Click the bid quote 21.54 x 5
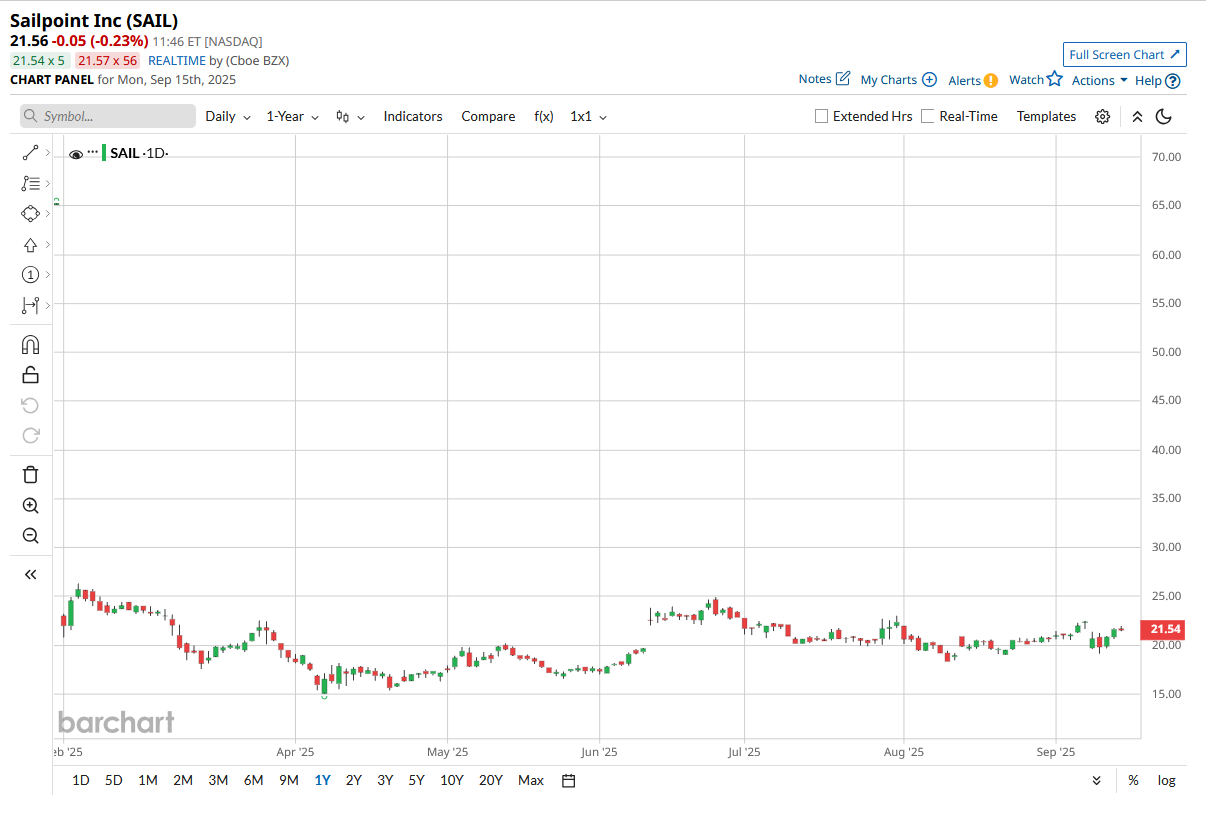 39,61
